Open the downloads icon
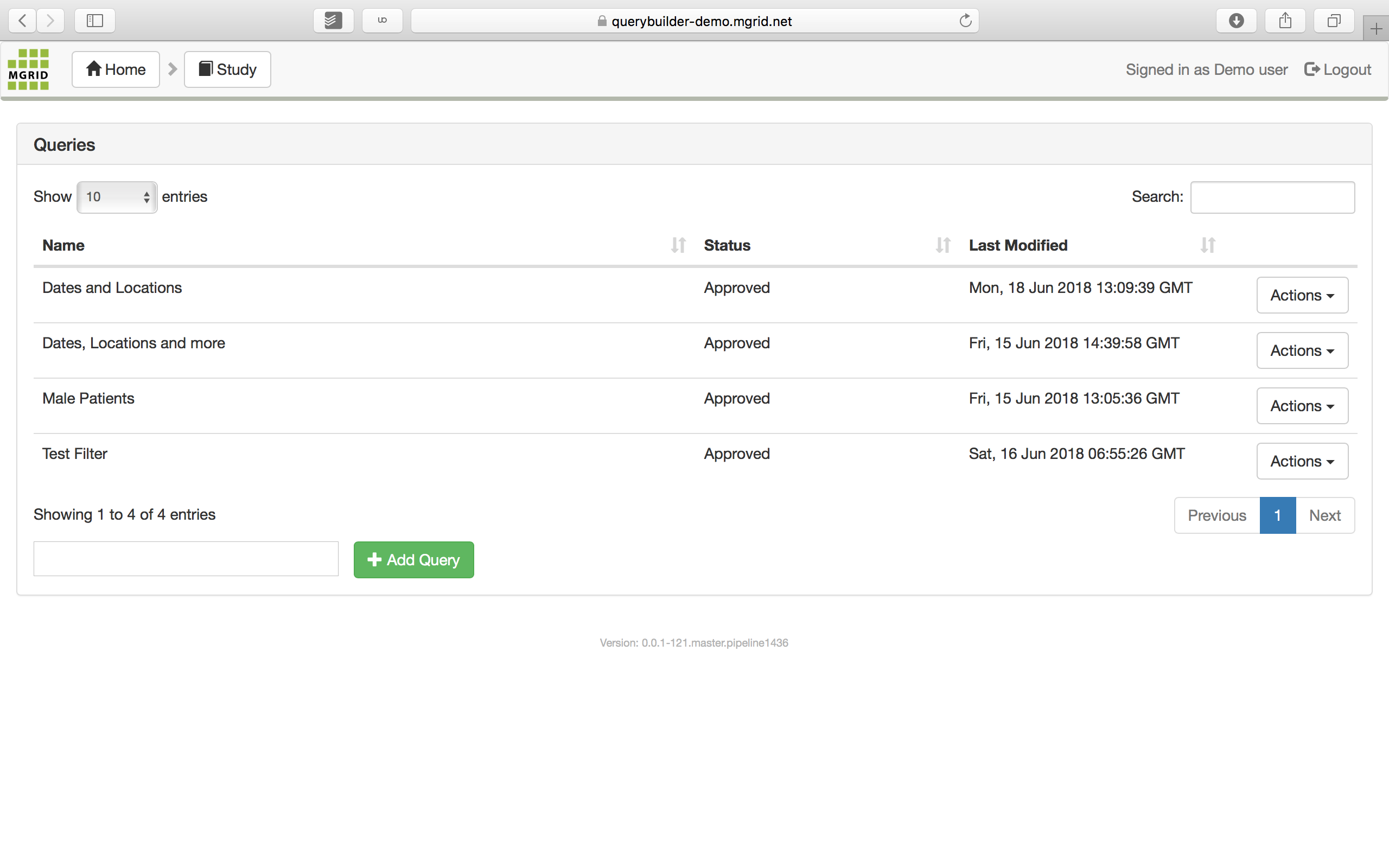 coord(1237,21)
